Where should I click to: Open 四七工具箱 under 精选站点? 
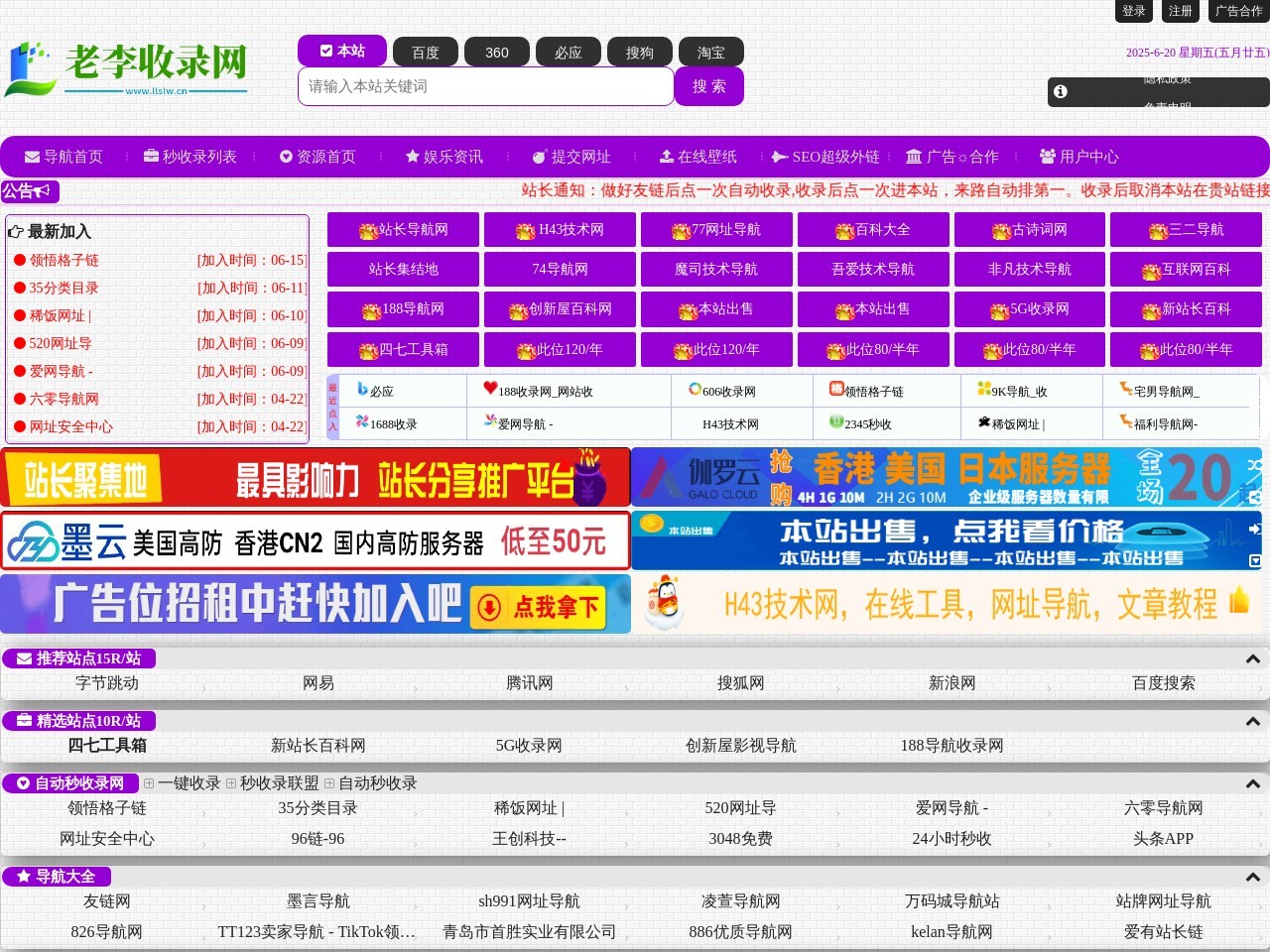click(x=107, y=745)
